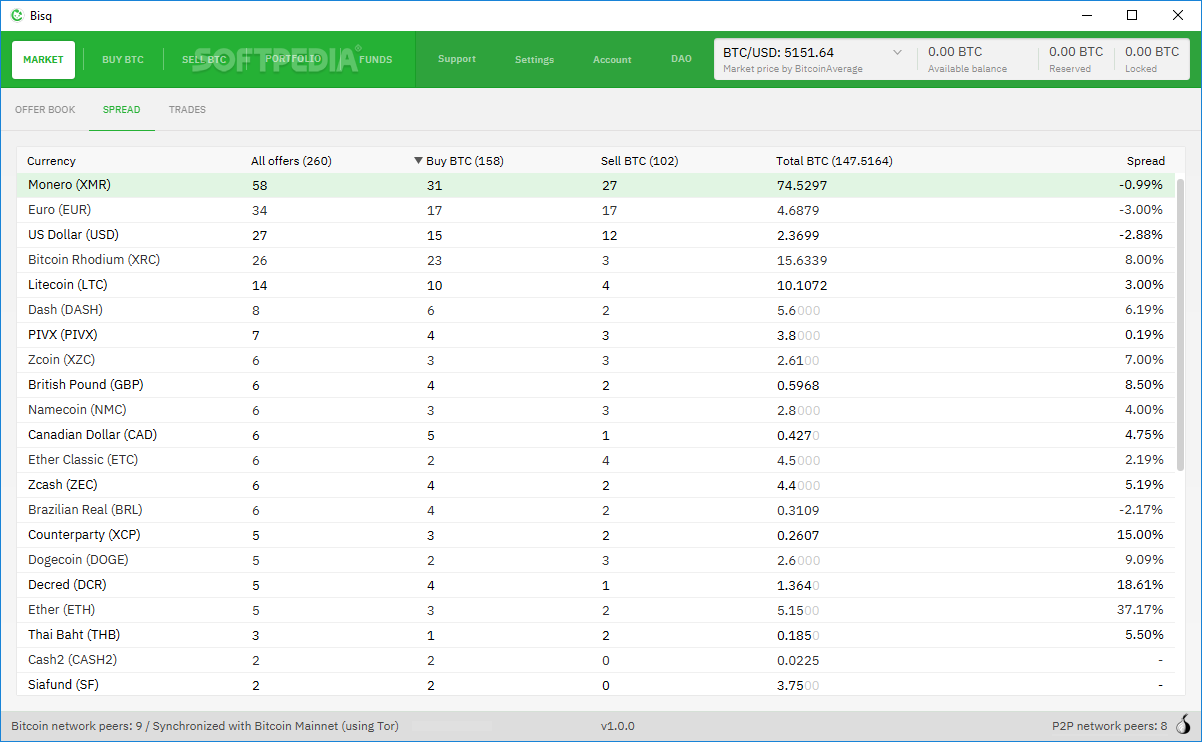1202x742 pixels.
Task: Click the 15.6339 total BTC cell
Action: click(x=802, y=261)
